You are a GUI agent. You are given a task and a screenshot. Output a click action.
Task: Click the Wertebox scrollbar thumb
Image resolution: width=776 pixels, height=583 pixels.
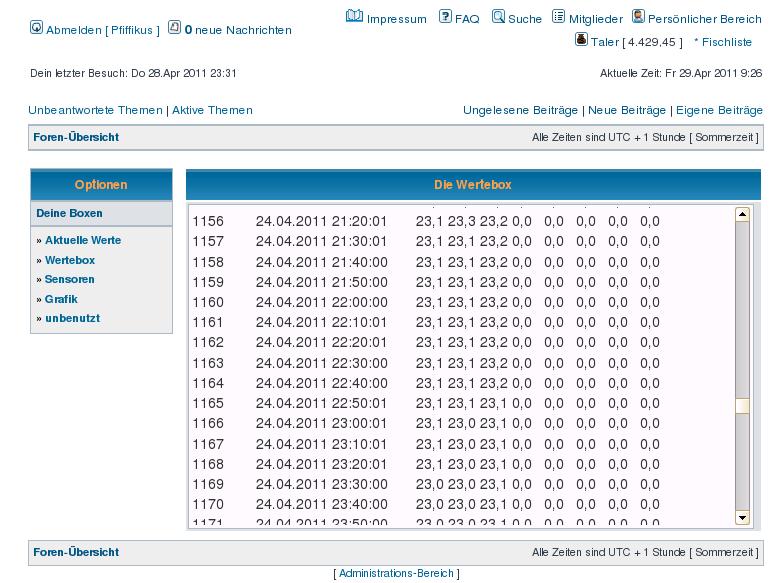click(x=742, y=406)
